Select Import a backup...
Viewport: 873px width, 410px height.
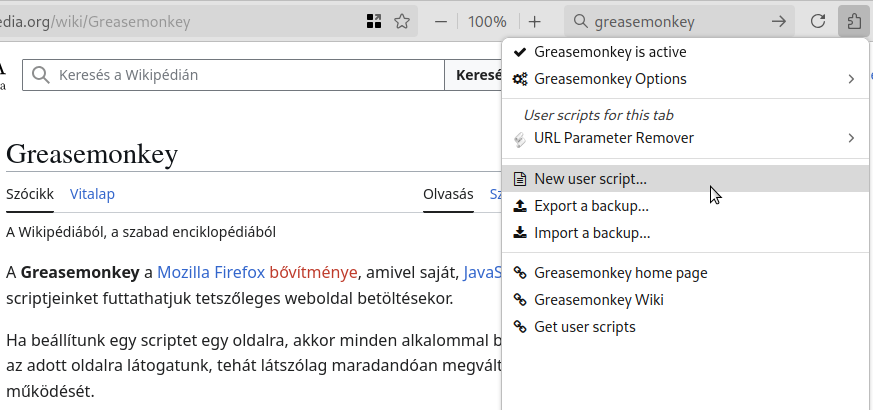(x=685, y=233)
